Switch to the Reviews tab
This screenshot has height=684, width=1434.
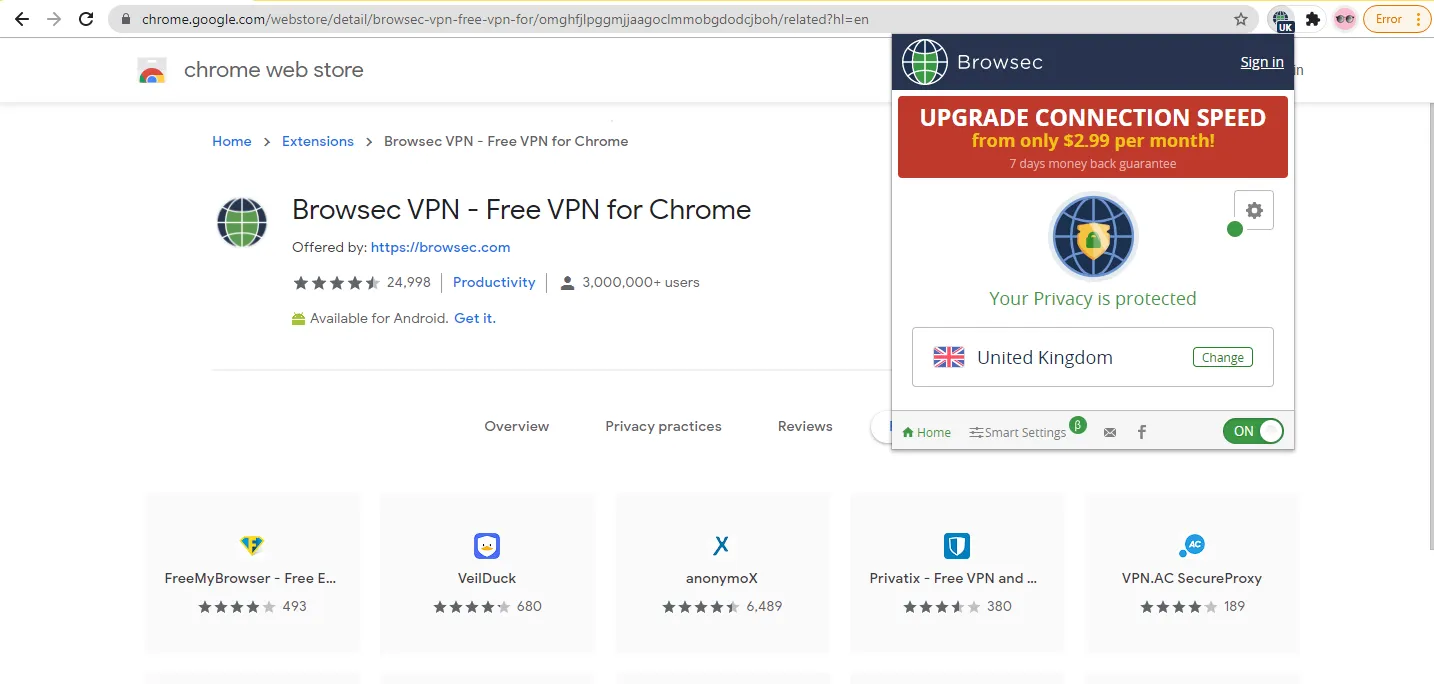coord(805,426)
